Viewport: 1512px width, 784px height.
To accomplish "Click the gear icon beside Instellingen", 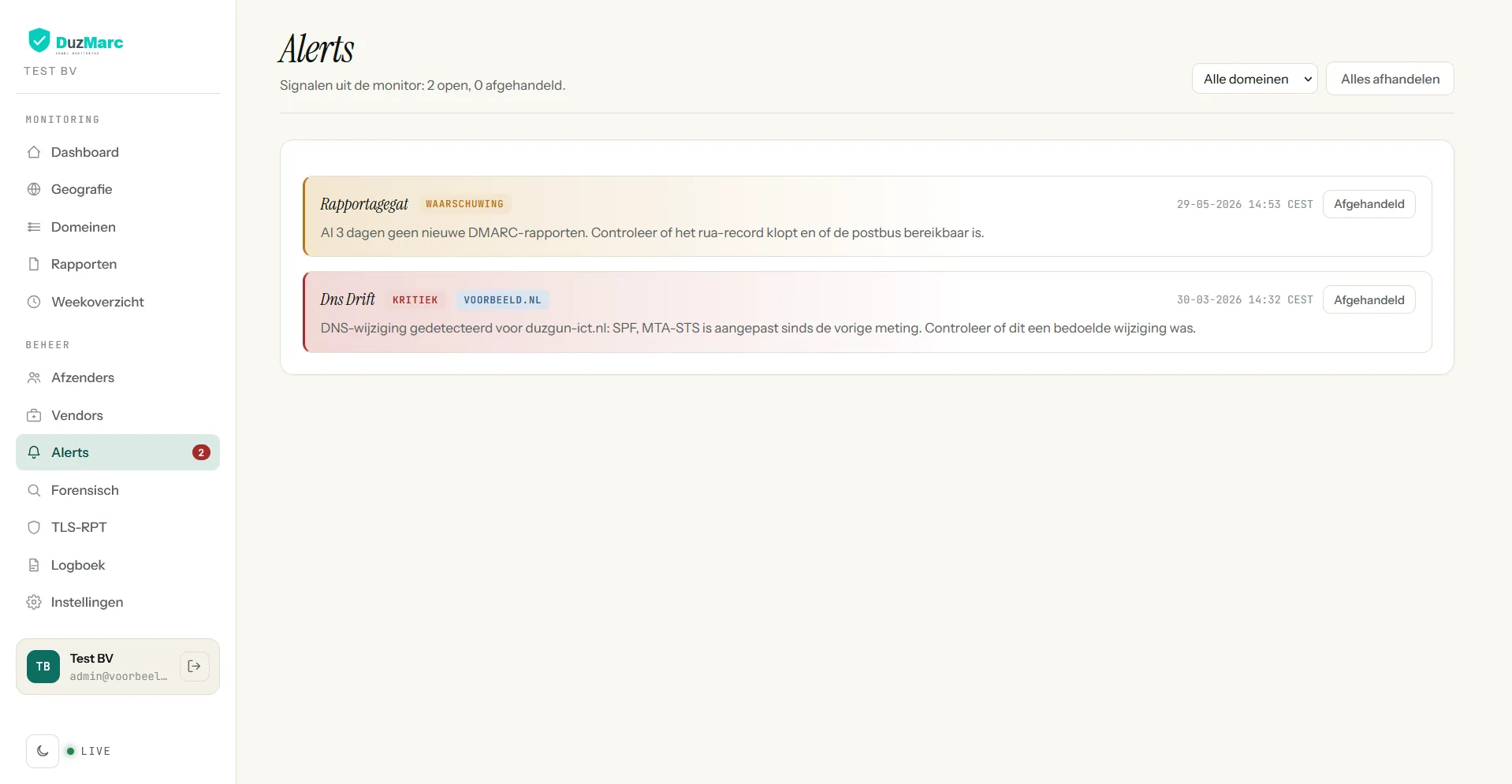I will pyautogui.click(x=34, y=602).
